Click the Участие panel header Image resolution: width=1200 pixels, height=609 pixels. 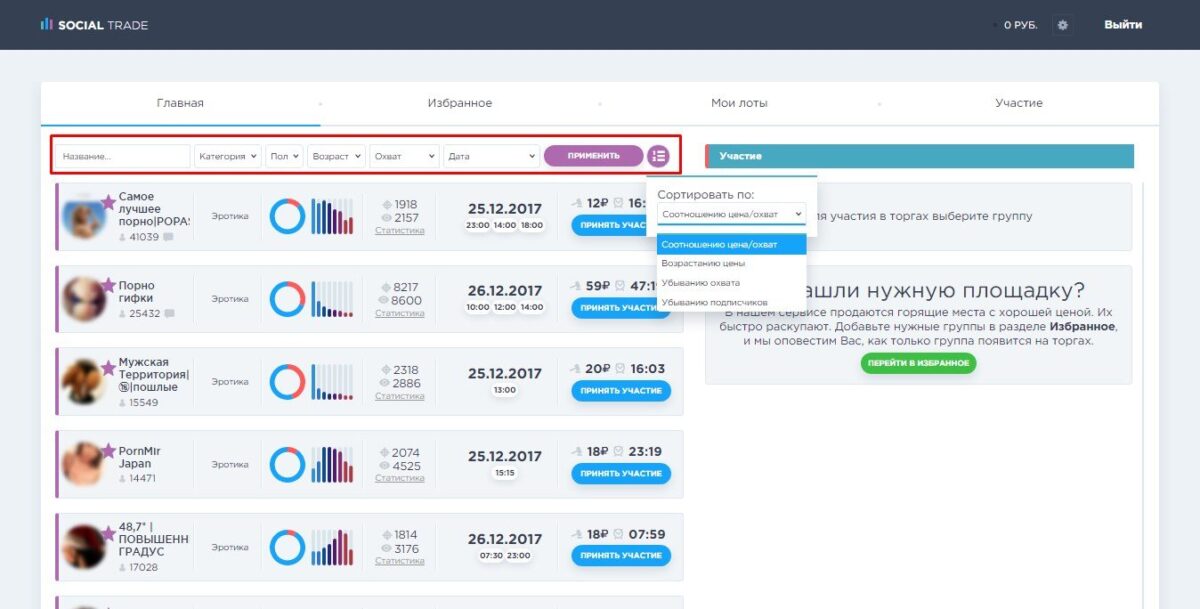[x=920, y=156]
